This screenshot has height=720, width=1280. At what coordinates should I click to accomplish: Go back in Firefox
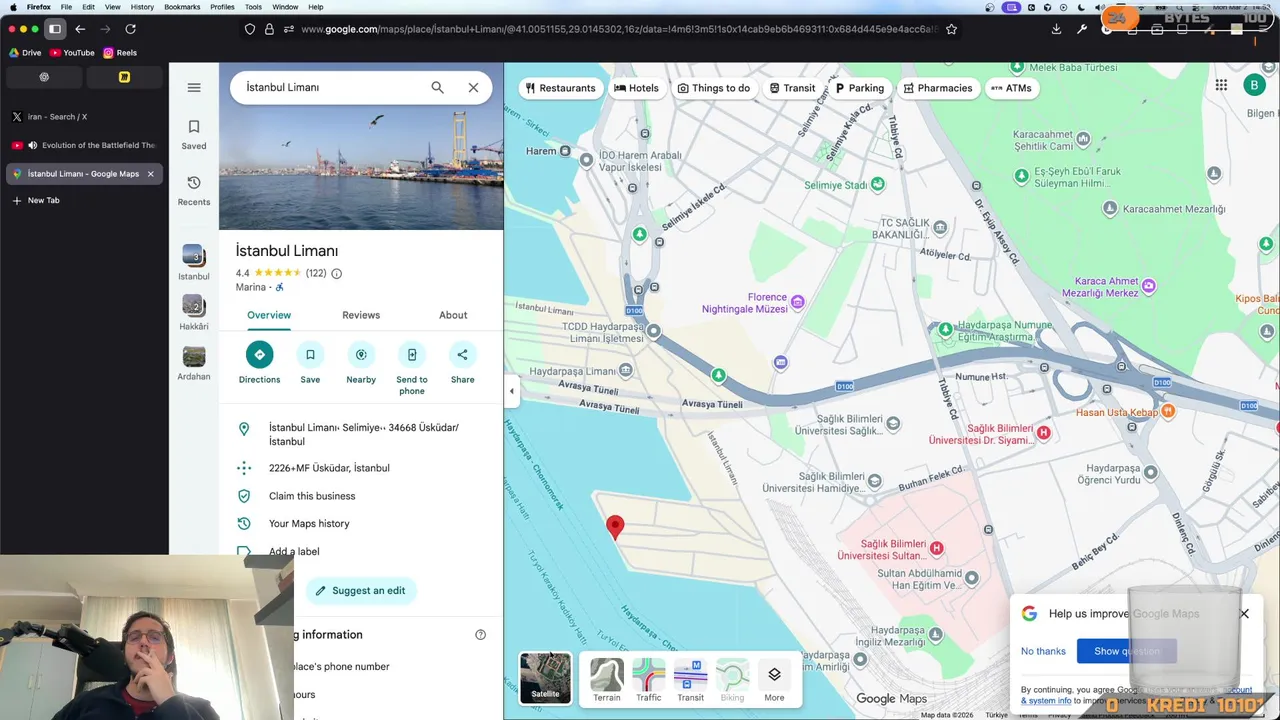point(80,29)
